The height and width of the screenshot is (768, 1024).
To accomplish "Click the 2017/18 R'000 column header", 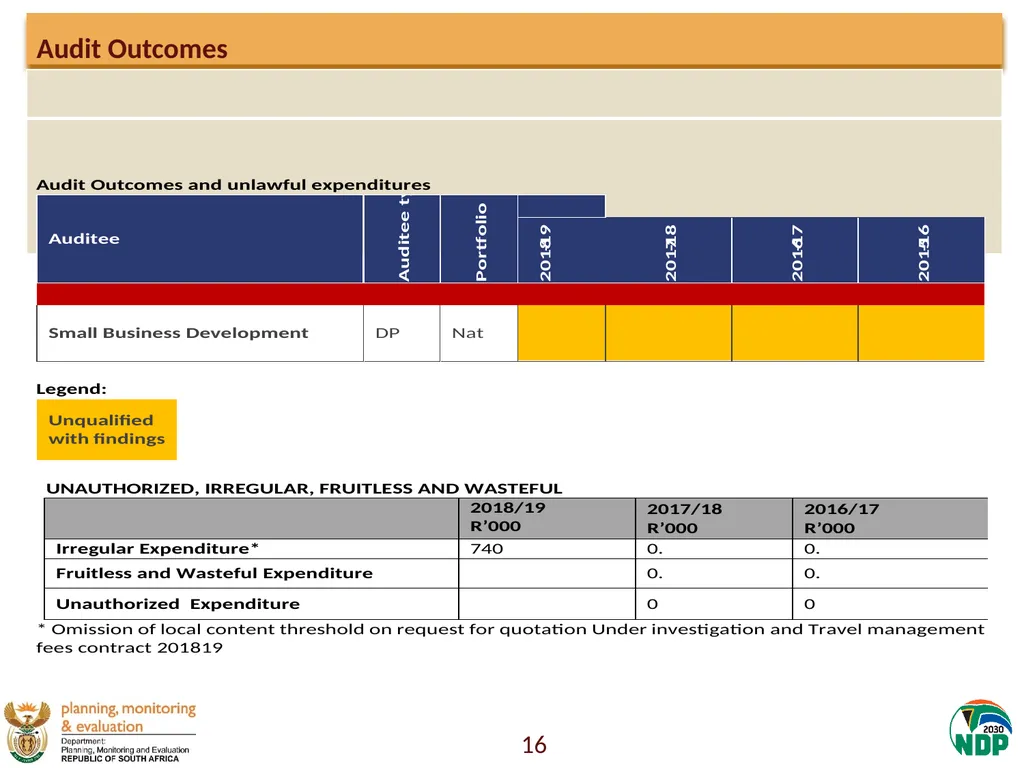I will pos(714,518).
